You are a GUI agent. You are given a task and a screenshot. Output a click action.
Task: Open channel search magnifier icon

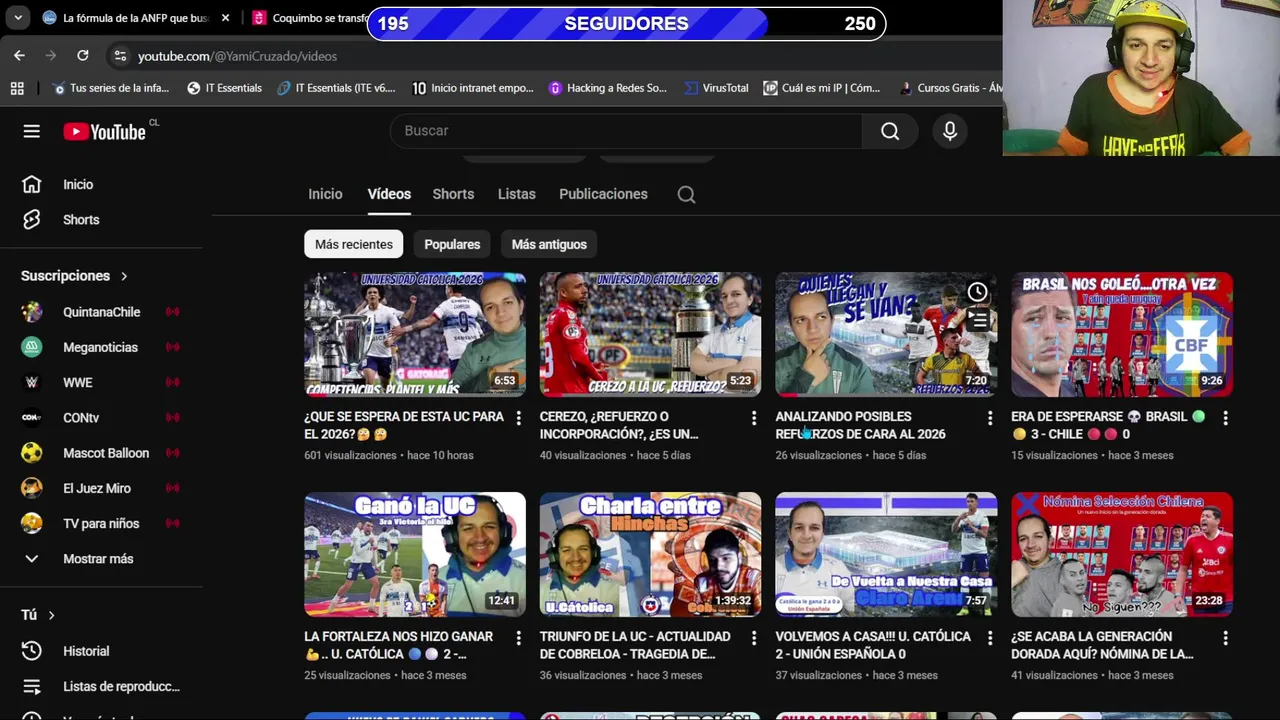coord(686,195)
